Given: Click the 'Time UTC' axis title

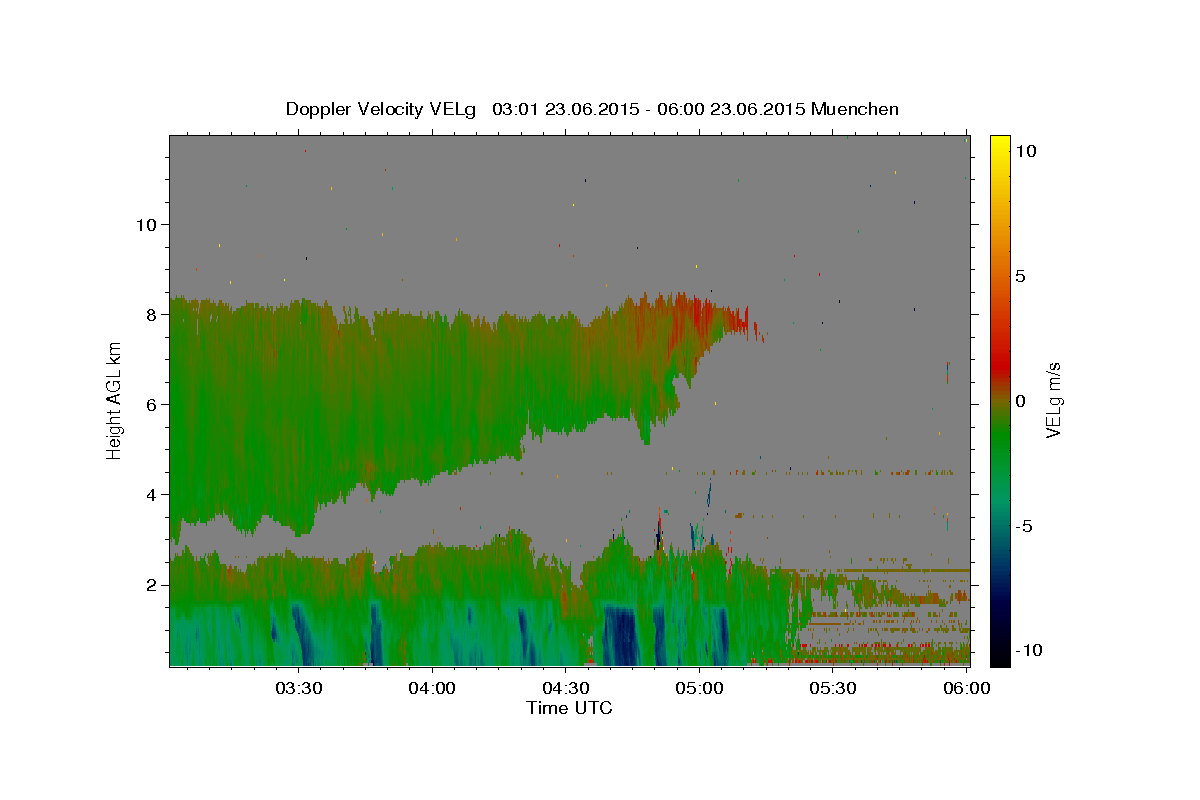Looking at the screenshot, I should pyautogui.click(x=569, y=708).
